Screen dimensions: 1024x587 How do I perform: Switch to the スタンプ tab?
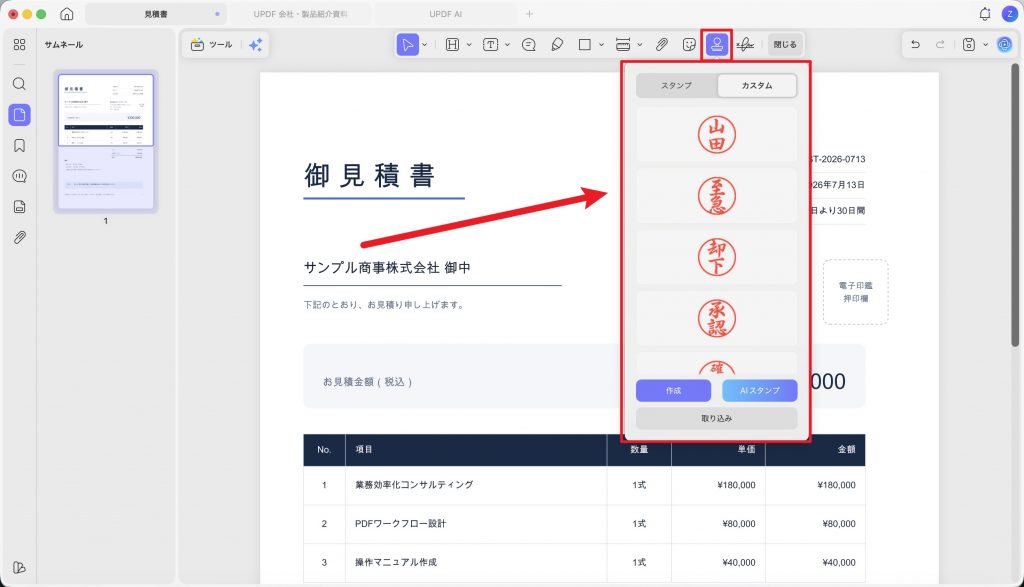pos(677,86)
